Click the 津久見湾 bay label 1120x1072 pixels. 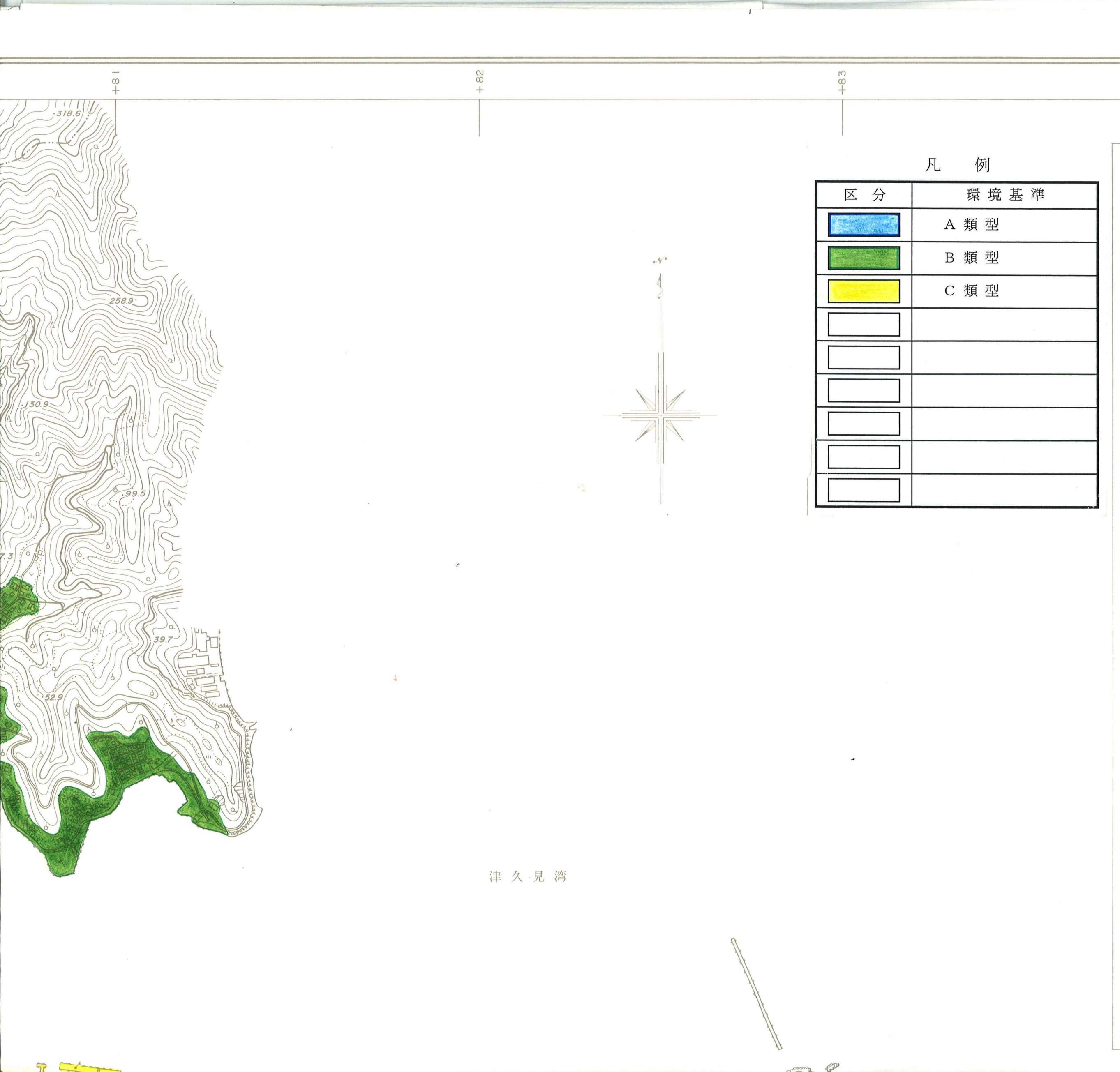pos(527,877)
